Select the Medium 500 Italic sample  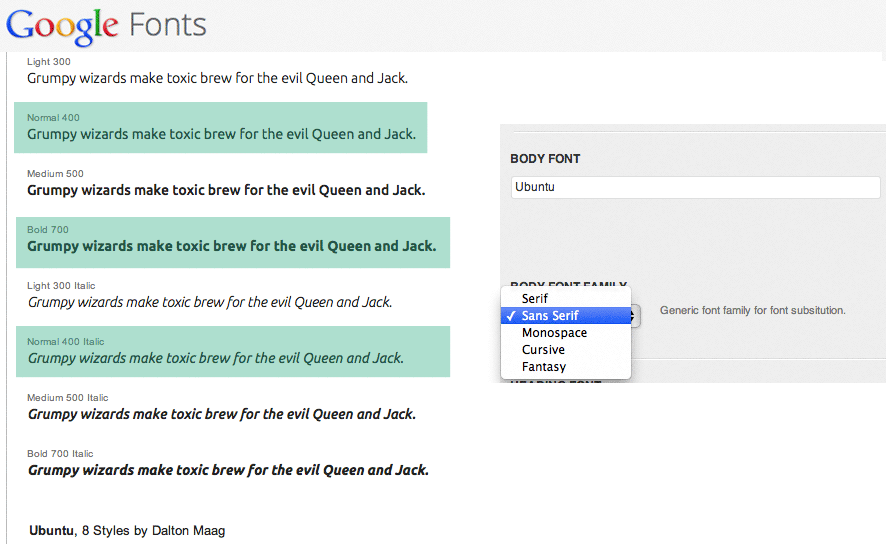pos(222,407)
